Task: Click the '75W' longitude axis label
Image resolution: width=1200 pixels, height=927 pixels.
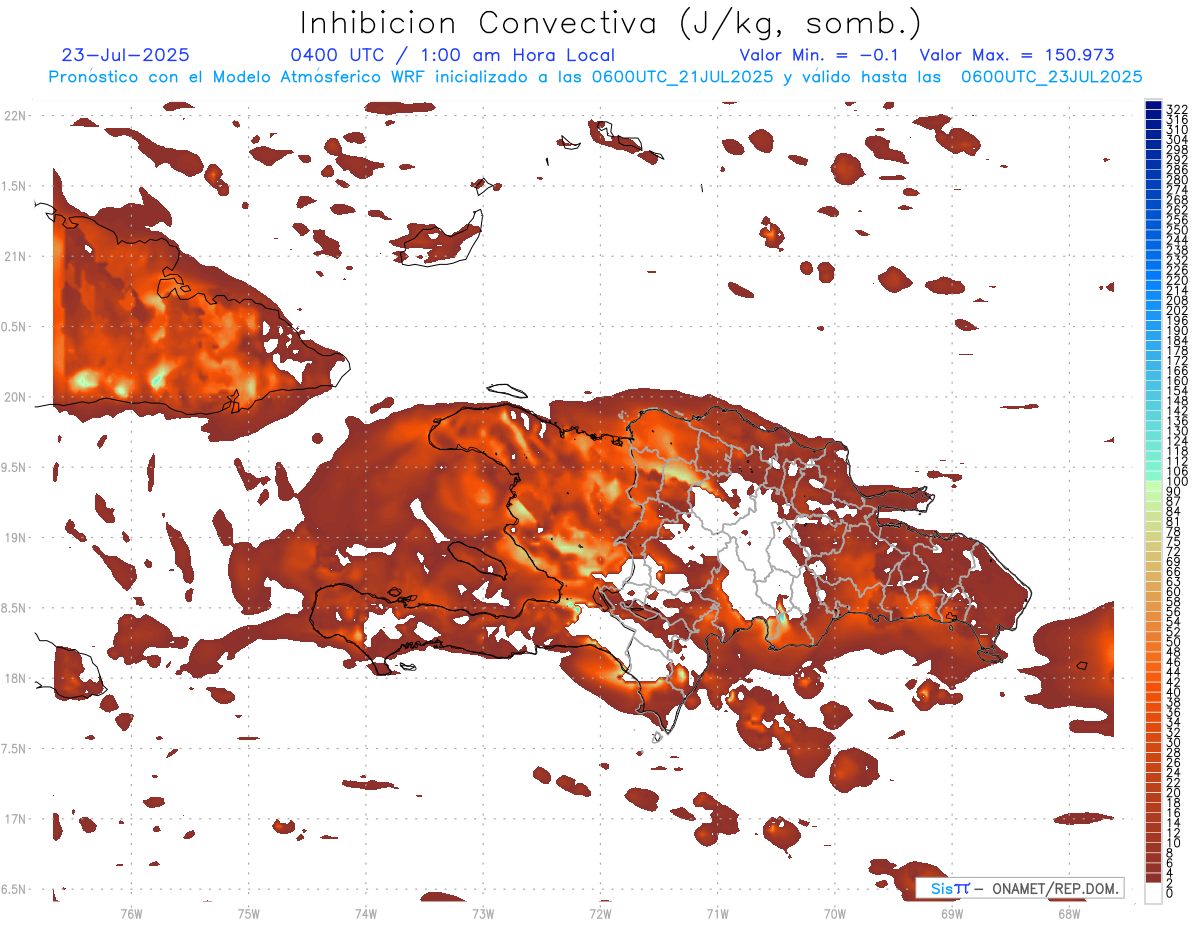Action: coord(248,914)
